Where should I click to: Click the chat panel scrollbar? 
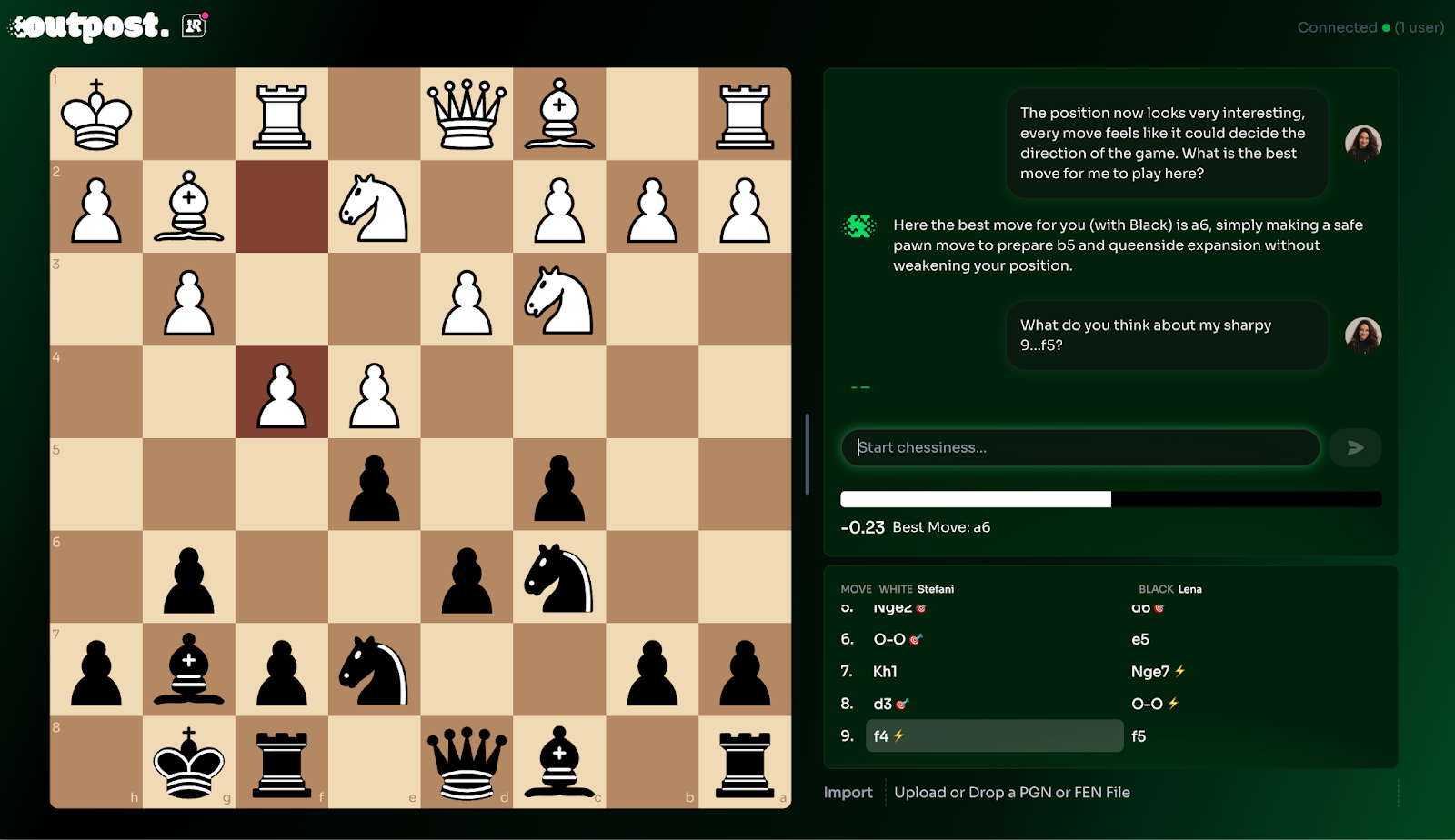[x=807, y=455]
